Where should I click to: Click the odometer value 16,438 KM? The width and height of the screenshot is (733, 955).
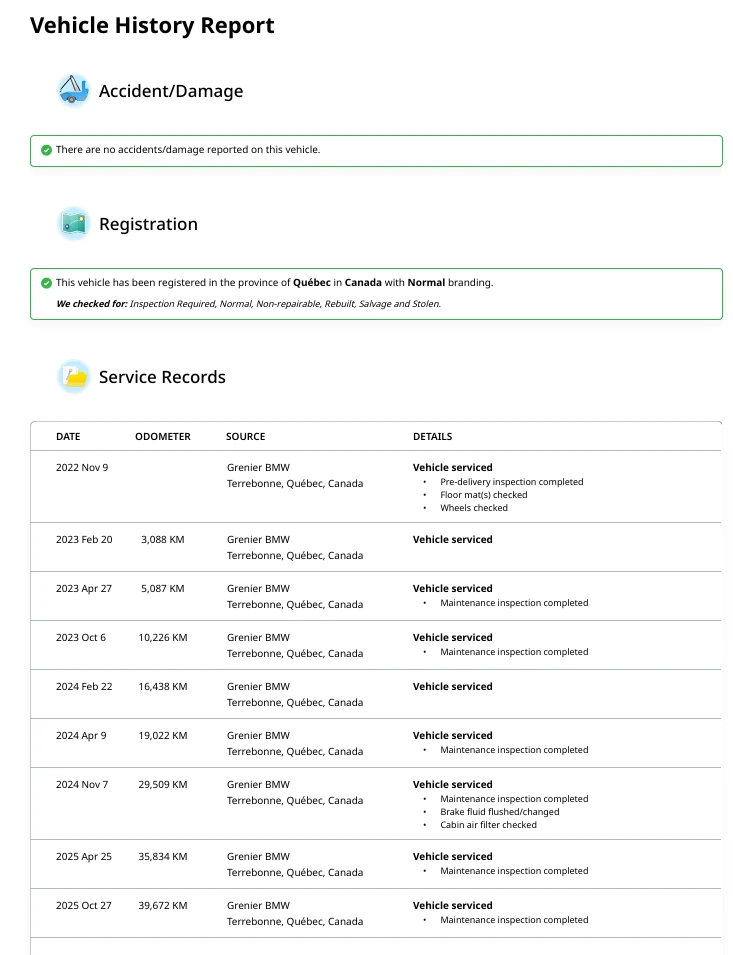point(163,686)
